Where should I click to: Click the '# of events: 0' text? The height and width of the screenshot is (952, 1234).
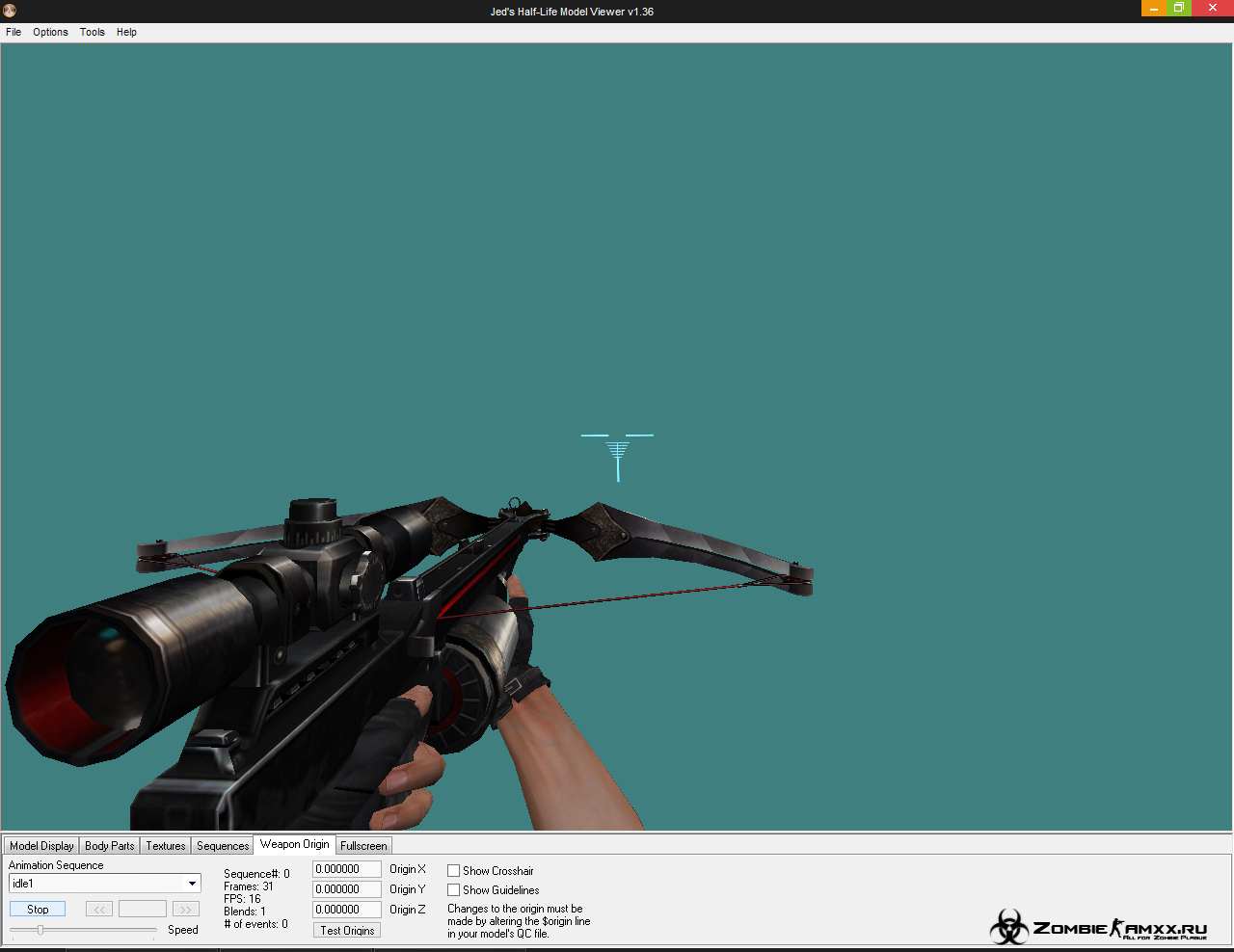(x=255, y=924)
